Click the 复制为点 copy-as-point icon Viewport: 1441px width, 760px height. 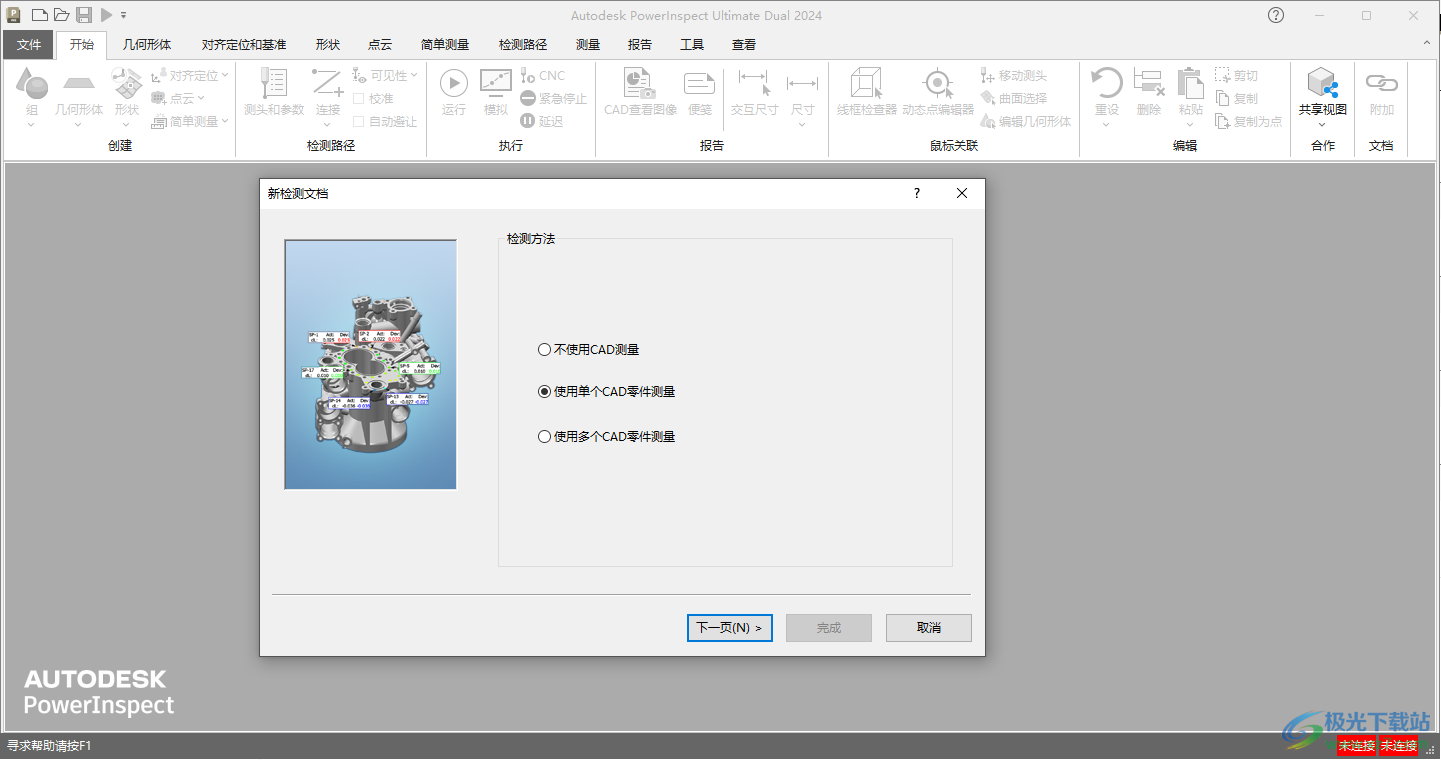1223,121
